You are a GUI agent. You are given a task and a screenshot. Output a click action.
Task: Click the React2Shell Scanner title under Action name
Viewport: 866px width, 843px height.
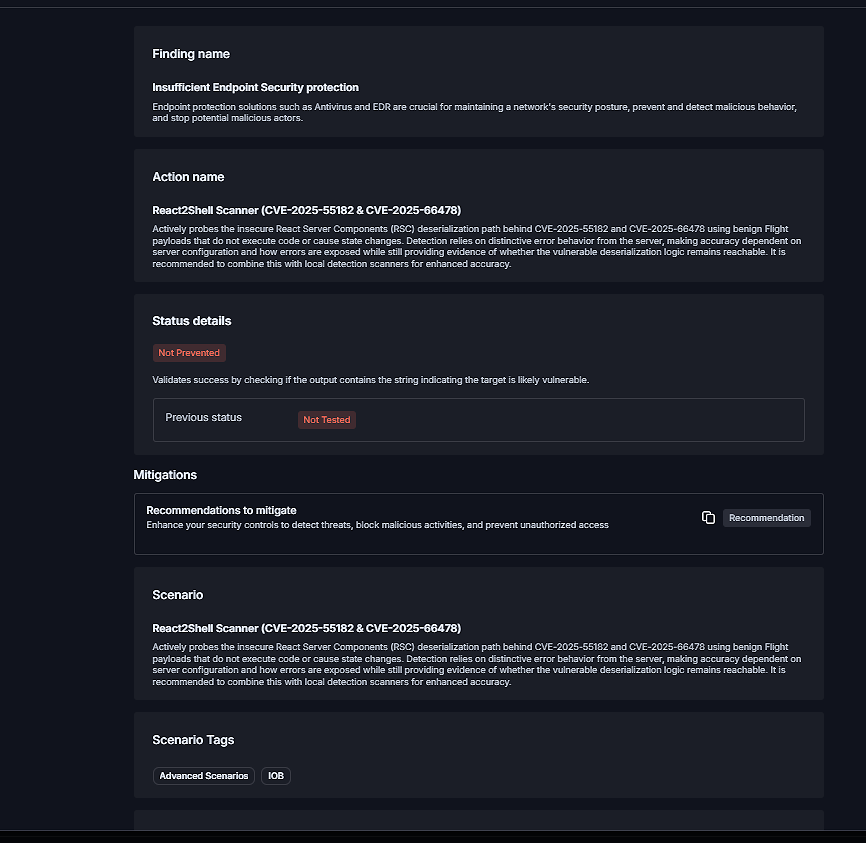(306, 210)
